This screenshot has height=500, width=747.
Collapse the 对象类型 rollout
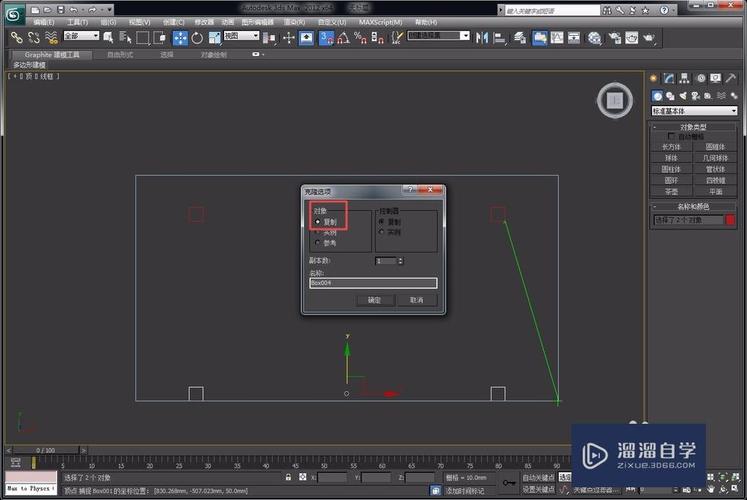click(693, 127)
